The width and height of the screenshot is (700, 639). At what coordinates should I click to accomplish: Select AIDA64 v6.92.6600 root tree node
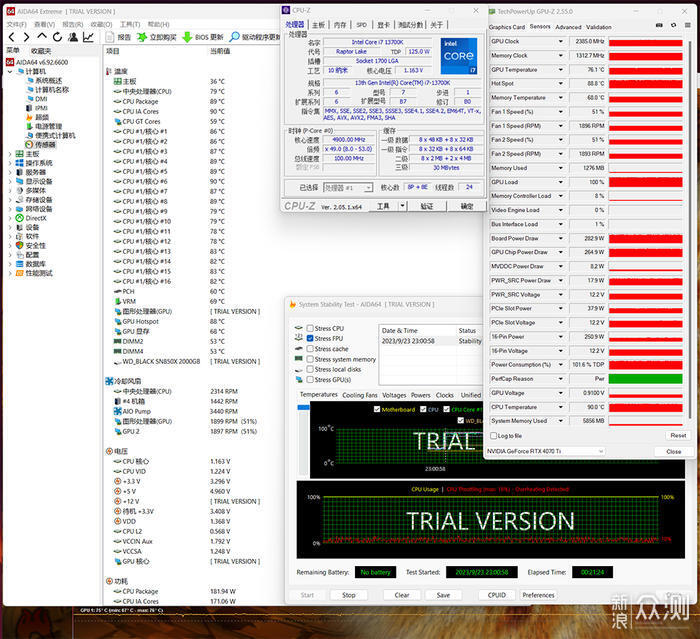(x=37, y=62)
